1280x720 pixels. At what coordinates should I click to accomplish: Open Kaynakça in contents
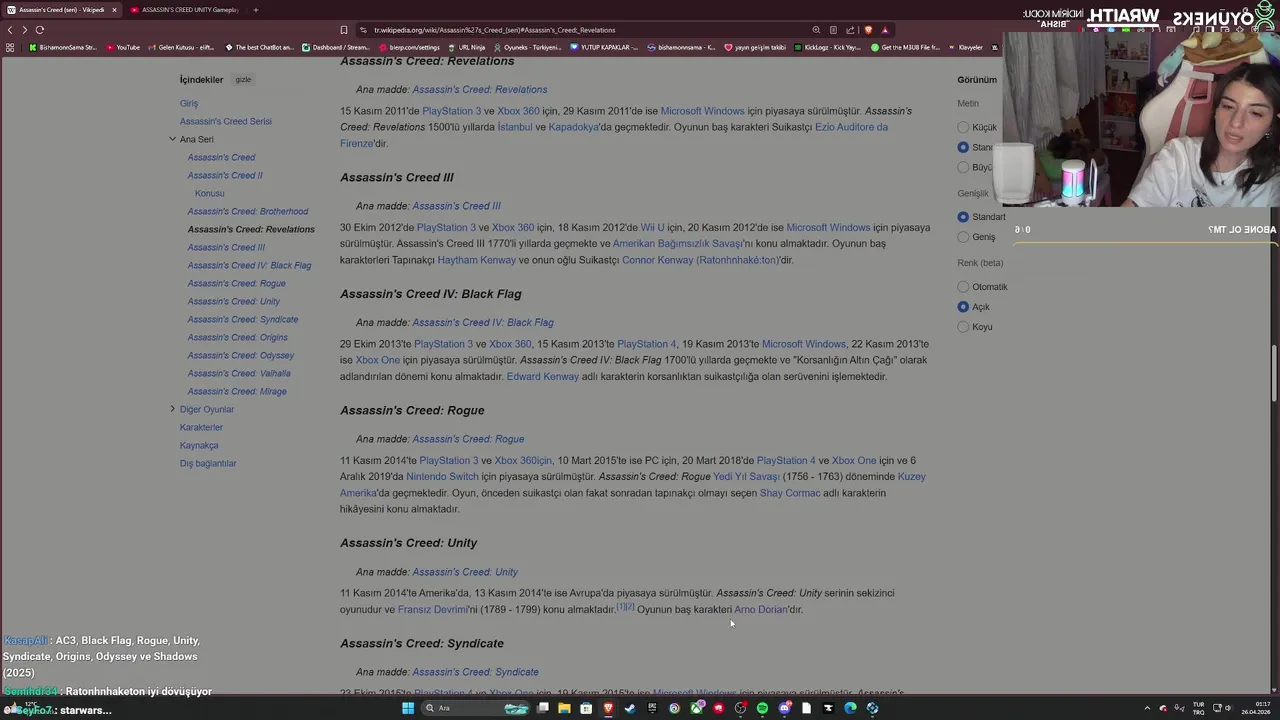tap(199, 445)
